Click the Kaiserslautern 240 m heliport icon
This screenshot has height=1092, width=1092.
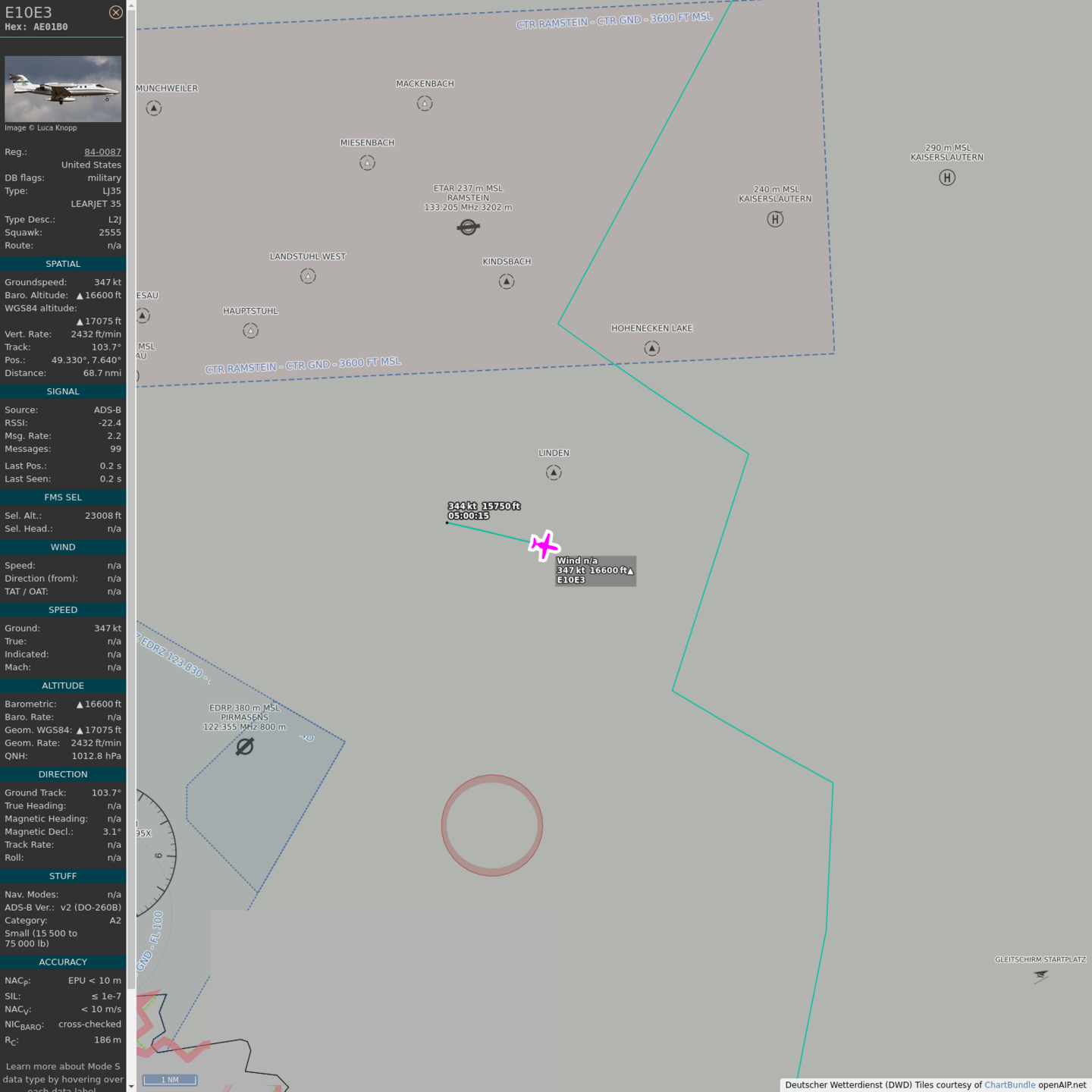(x=774, y=219)
